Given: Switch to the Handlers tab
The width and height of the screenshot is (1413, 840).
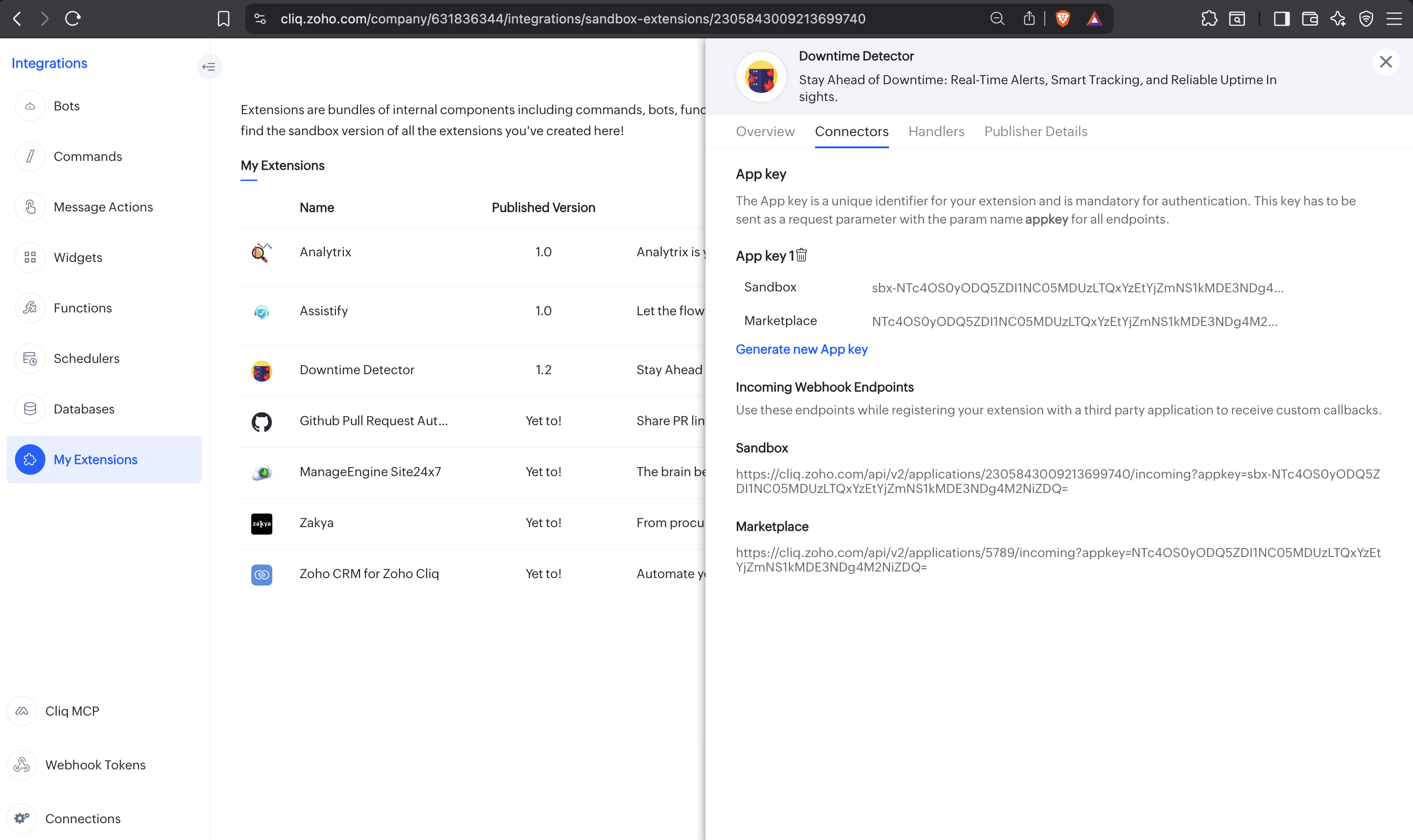Looking at the screenshot, I should pyautogui.click(x=936, y=131).
